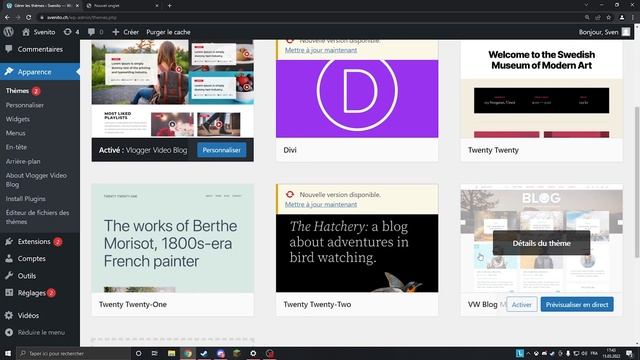Open the Divi theme thumbnail
Screen dimensions: 640x360
pos(357,98)
